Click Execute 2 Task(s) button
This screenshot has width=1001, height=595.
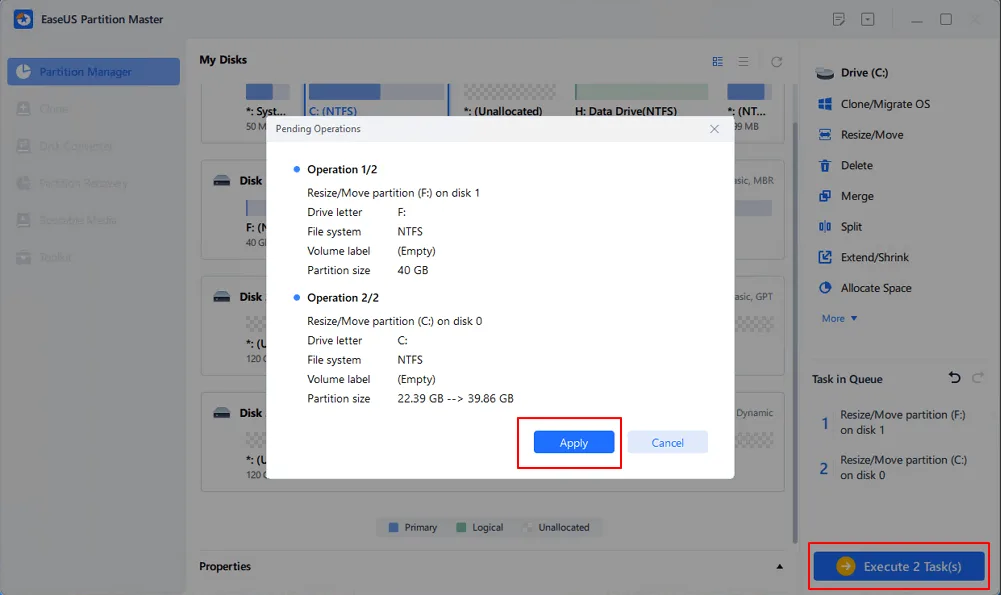[x=899, y=566]
